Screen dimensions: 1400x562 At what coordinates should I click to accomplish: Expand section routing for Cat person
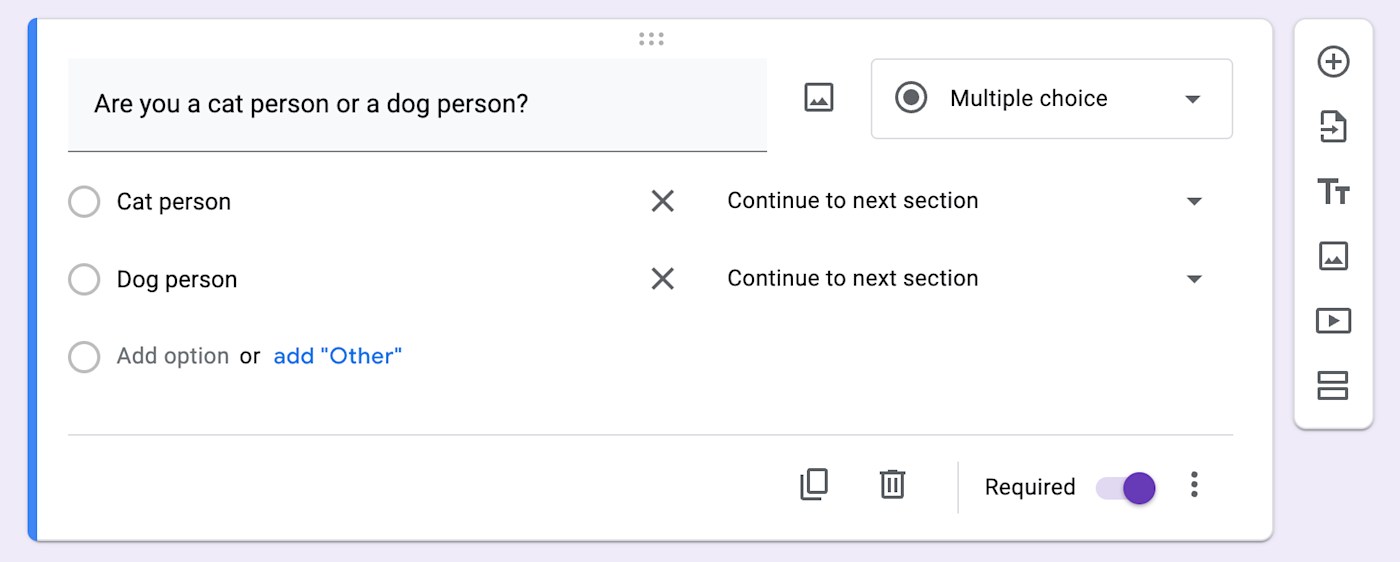[1193, 201]
